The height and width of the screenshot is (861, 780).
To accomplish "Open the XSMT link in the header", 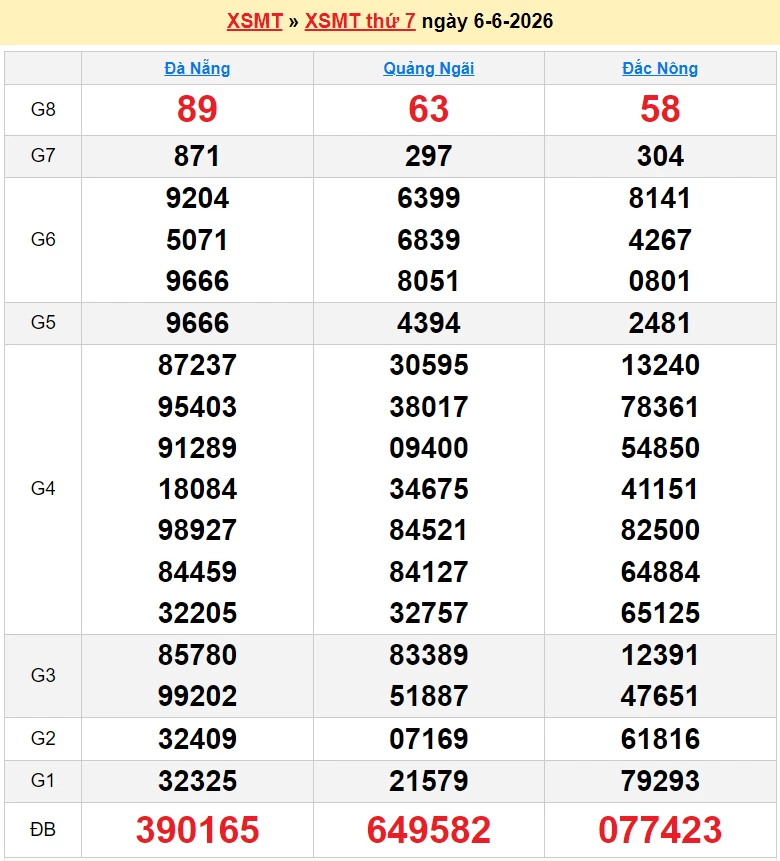I will pos(254,21).
